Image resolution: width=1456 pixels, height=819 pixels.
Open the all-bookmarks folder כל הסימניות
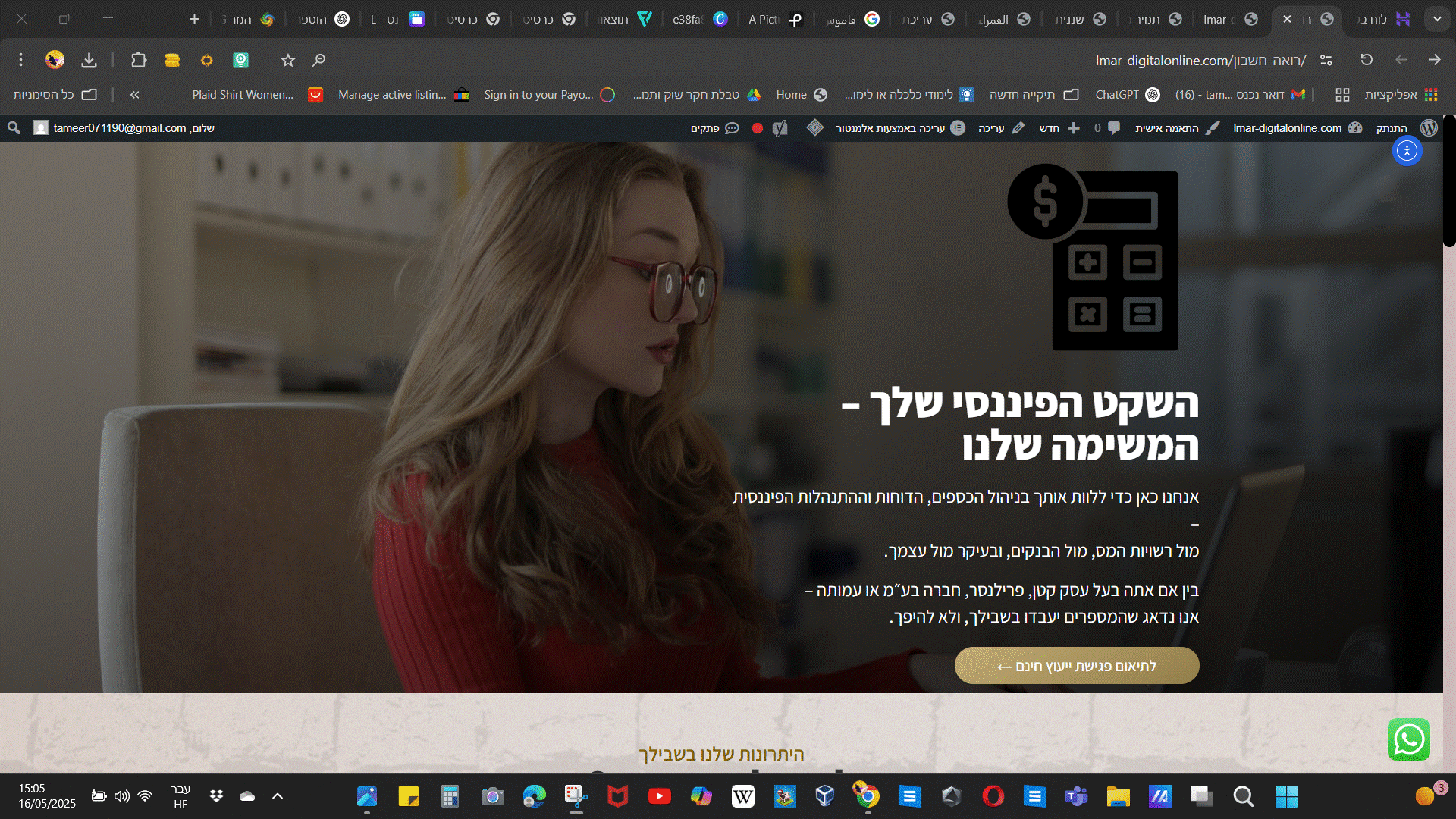tap(55, 95)
